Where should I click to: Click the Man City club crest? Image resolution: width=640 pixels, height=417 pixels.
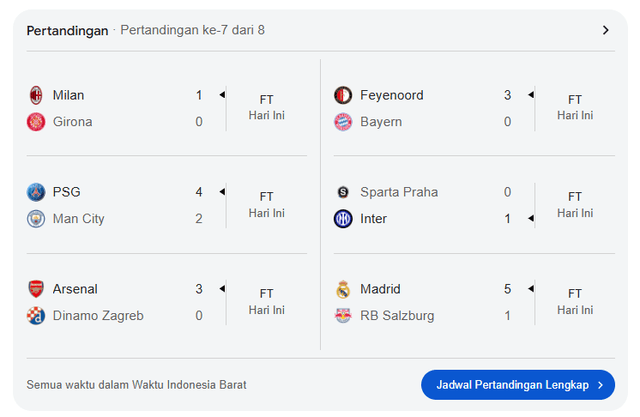[36, 219]
